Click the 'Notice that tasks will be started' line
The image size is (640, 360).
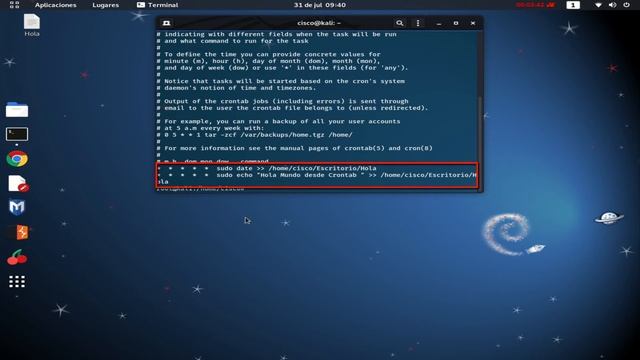coord(281,81)
